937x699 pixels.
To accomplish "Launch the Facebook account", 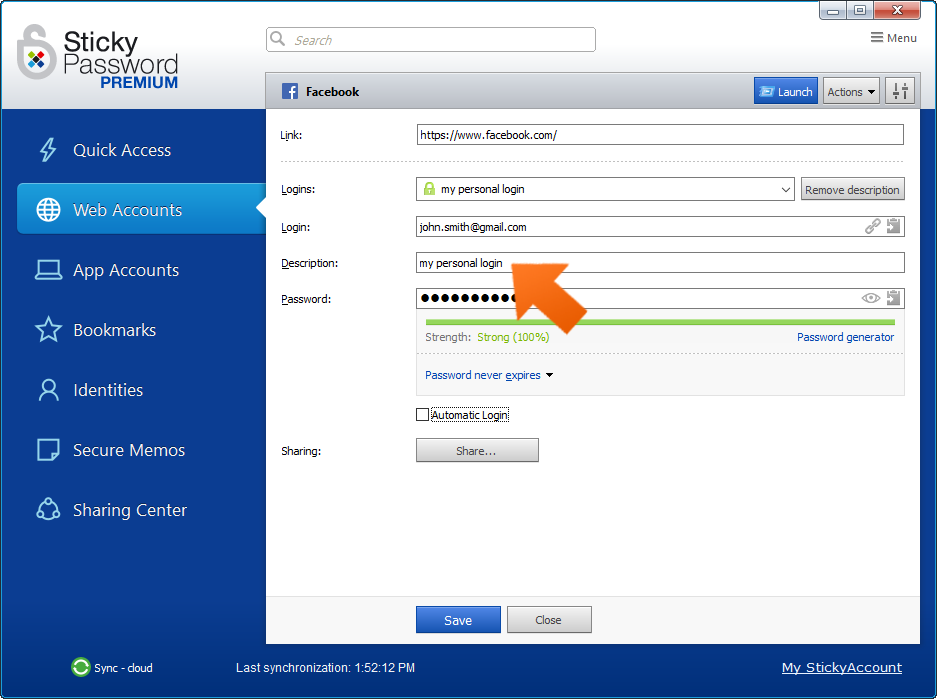I will click(x=786, y=91).
